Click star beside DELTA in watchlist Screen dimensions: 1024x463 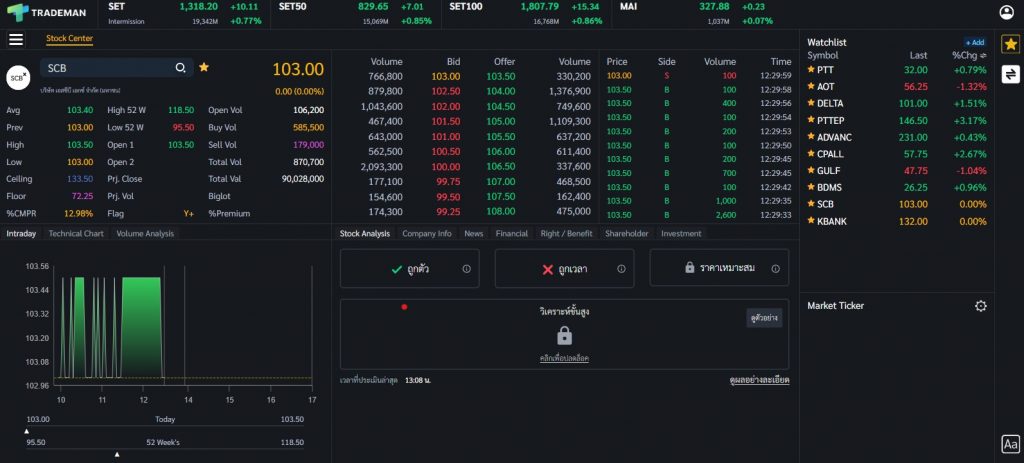pos(811,103)
